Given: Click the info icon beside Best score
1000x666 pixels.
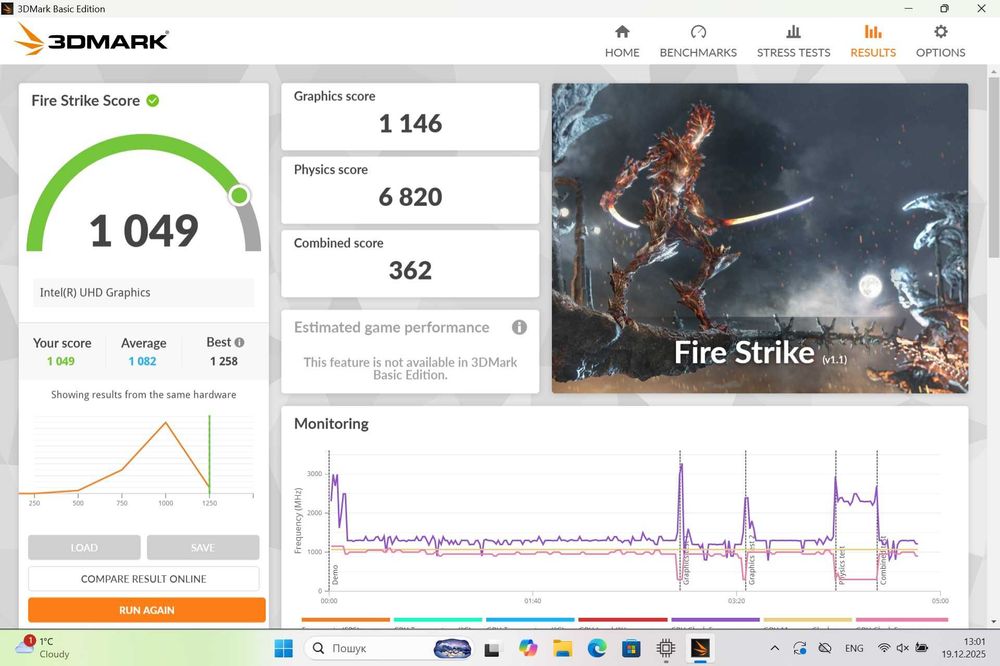Looking at the screenshot, I should tap(239, 342).
